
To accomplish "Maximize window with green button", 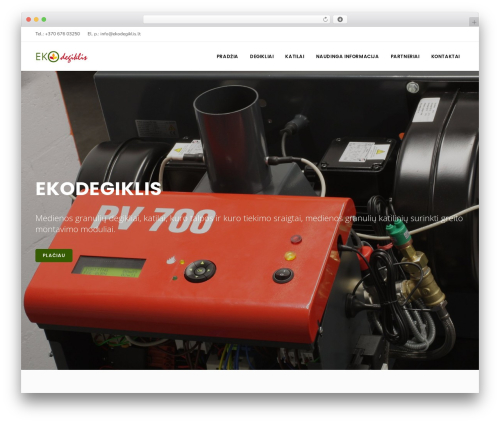I will point(44,19).
